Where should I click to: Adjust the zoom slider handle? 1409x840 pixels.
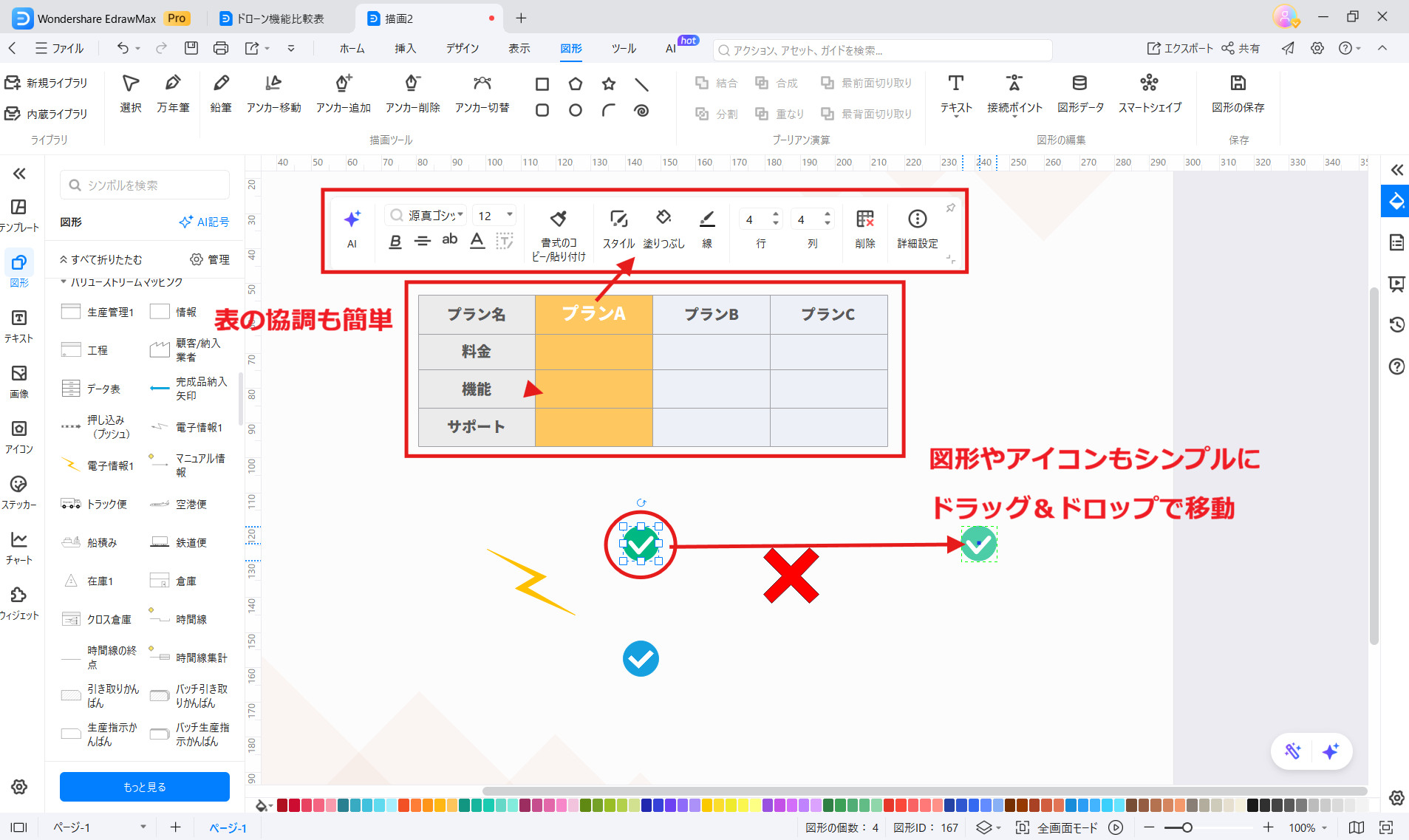click(1187, 827)
